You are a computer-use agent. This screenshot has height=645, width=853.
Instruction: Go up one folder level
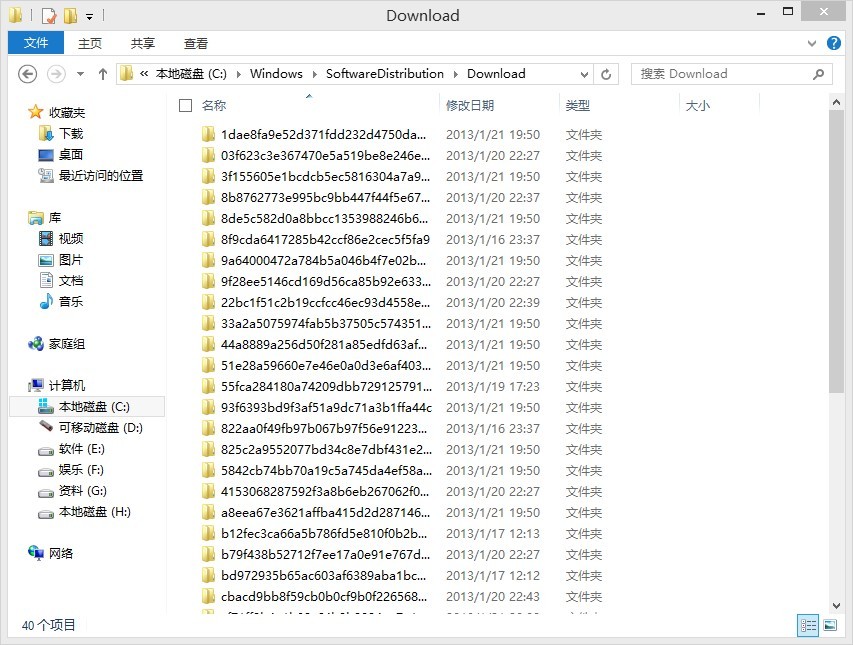point(103,74)
